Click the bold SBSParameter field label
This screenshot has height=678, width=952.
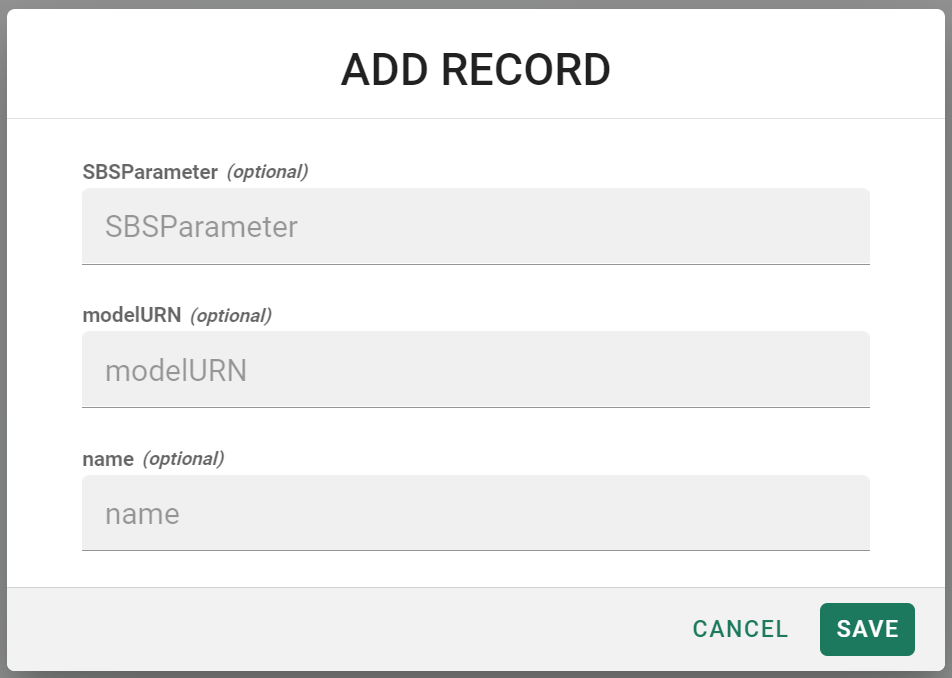click(x=150, y=172)
